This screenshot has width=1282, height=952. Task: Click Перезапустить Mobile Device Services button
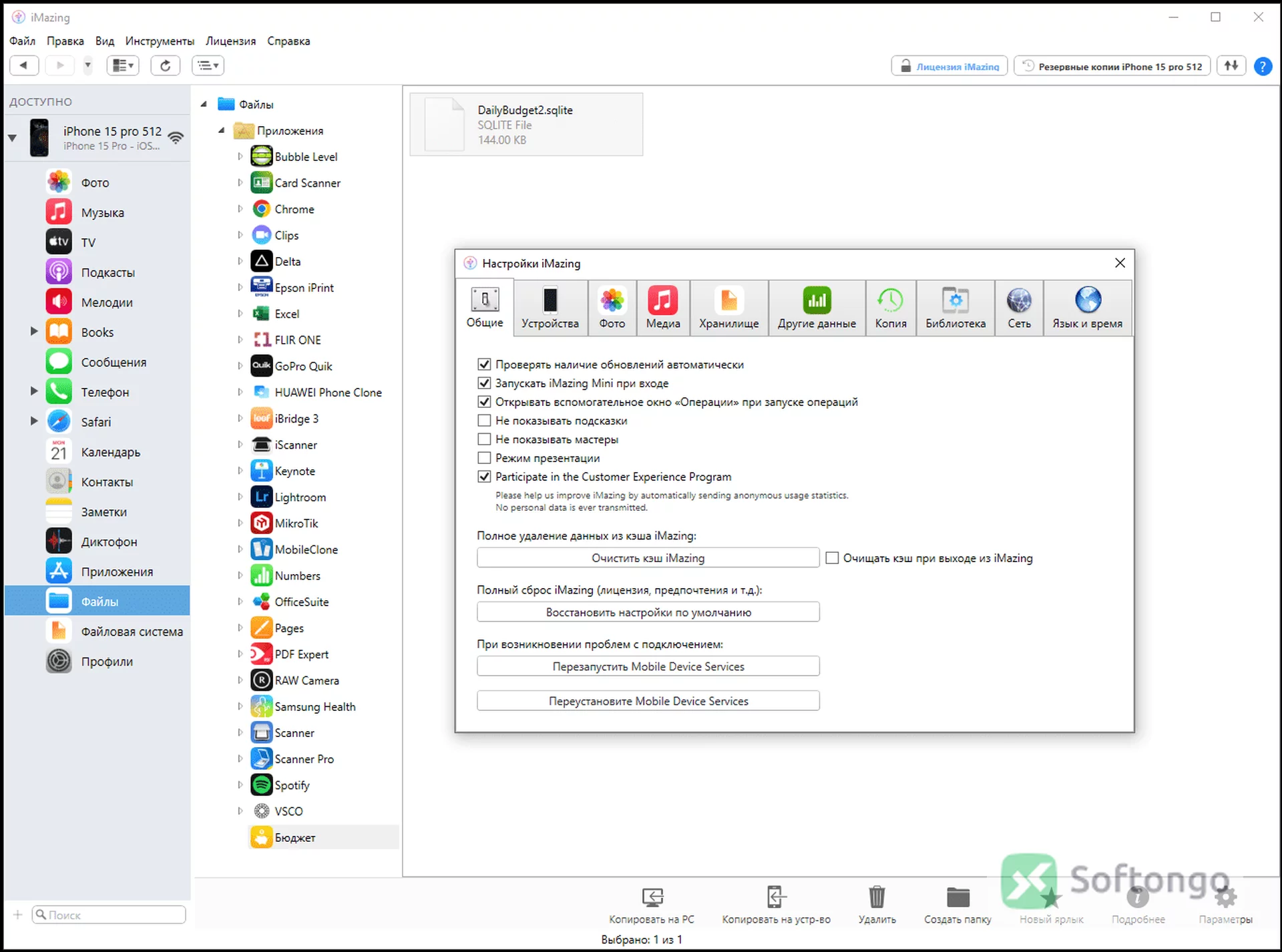coord(648,666)
